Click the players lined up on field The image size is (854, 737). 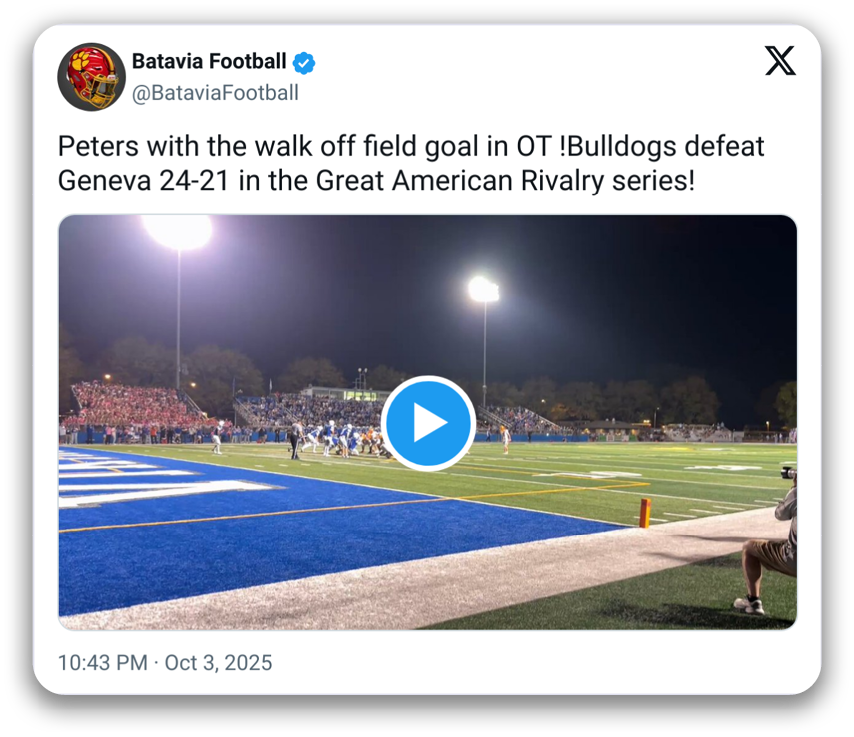point(340,440)
